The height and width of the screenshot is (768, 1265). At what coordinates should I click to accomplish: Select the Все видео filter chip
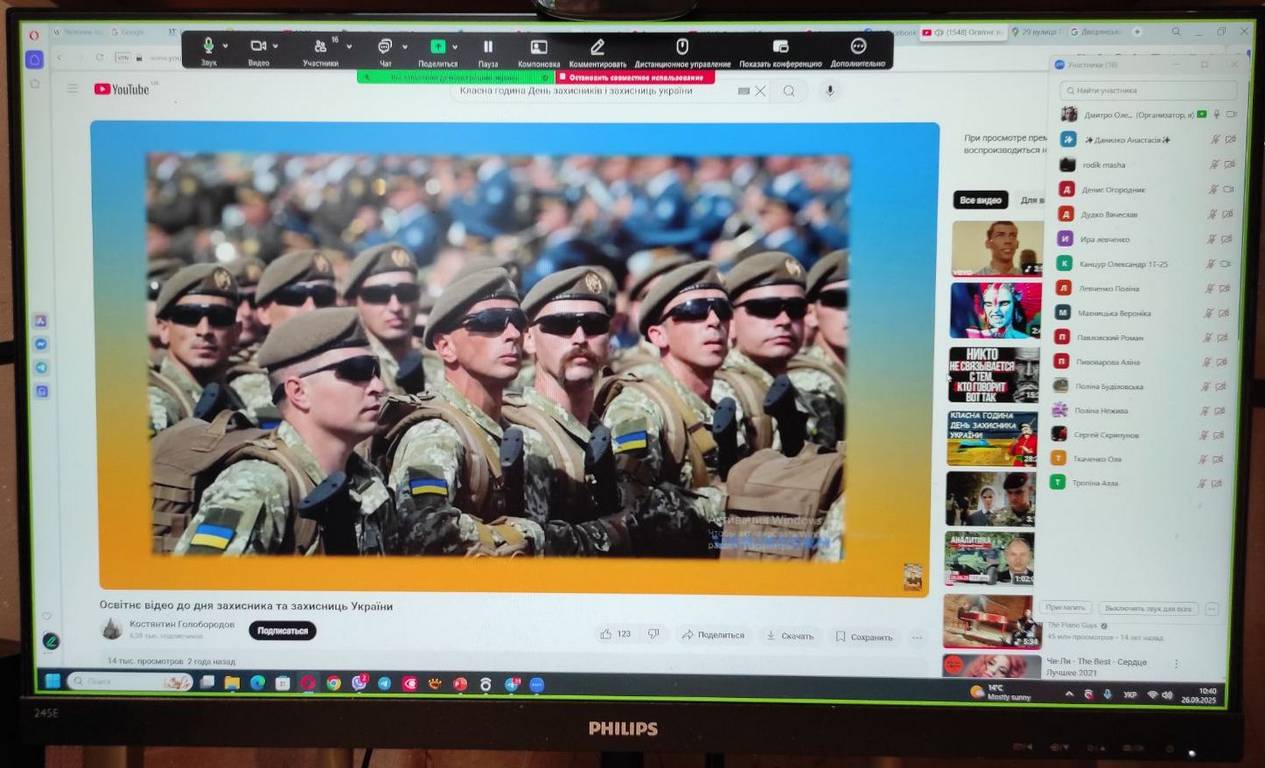(x=980, y=200)
